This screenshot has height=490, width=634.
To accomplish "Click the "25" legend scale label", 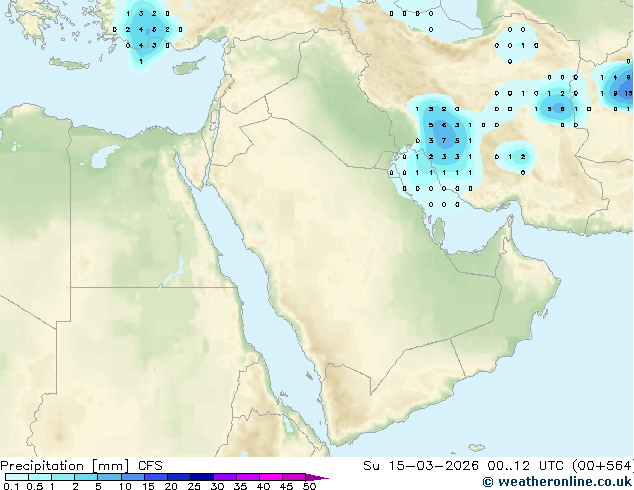I will pyautogui.click(x=194, y=486).
